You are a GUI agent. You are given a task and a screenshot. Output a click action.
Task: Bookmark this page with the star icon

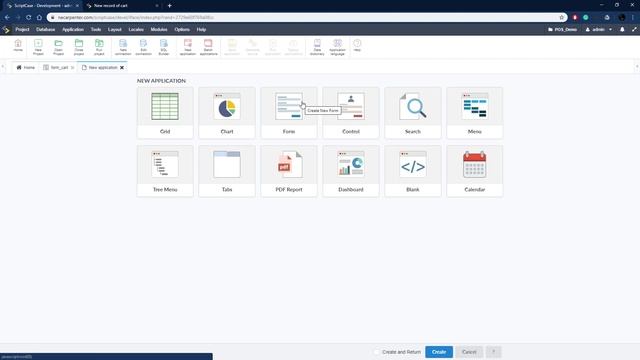click(x=561, y=18)
